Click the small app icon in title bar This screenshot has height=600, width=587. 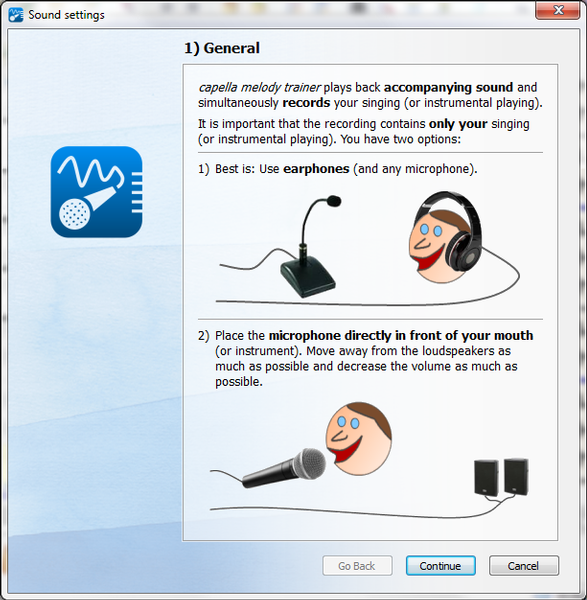[16, 15]
